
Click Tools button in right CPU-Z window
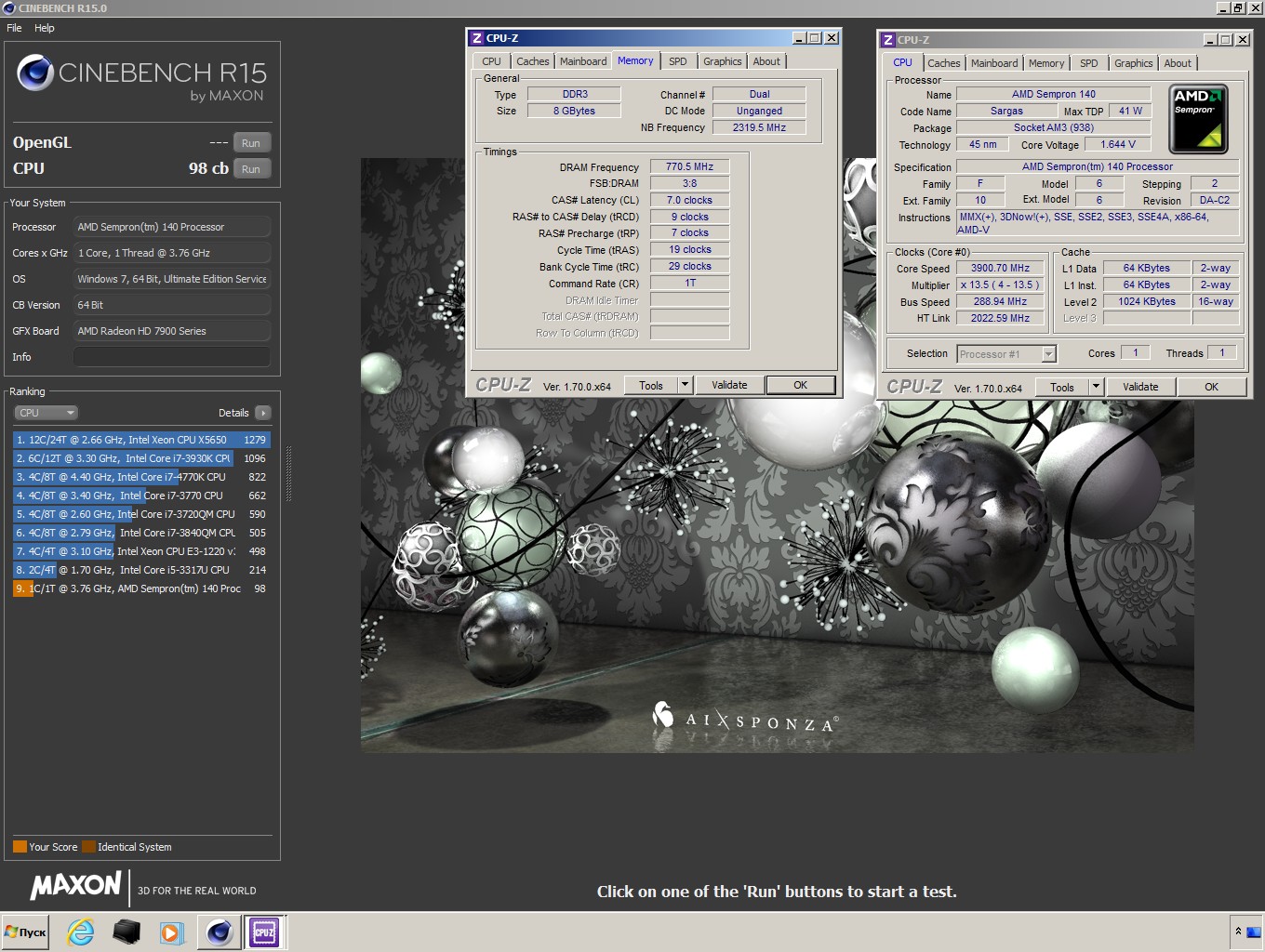coord(1062,388)
